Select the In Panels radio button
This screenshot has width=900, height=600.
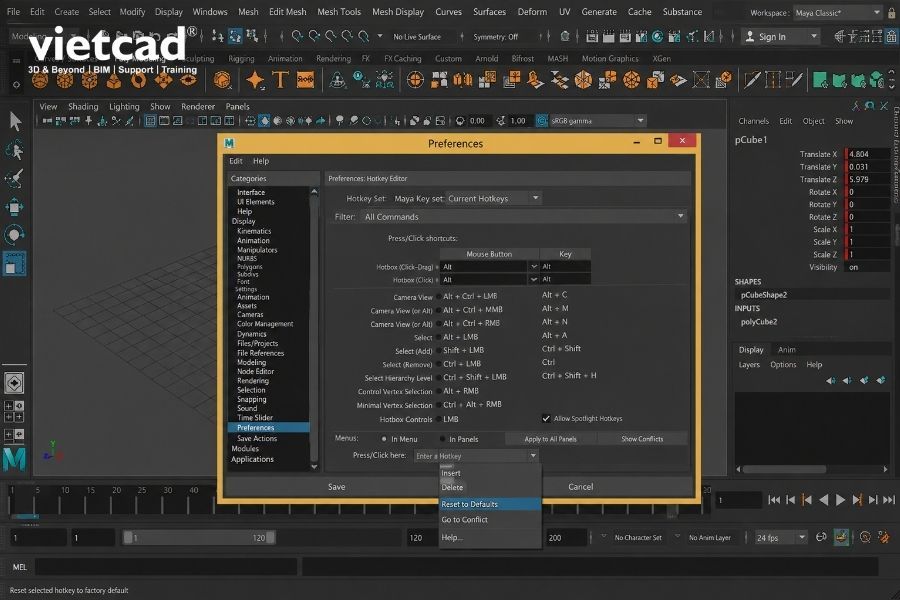point(442,439)
